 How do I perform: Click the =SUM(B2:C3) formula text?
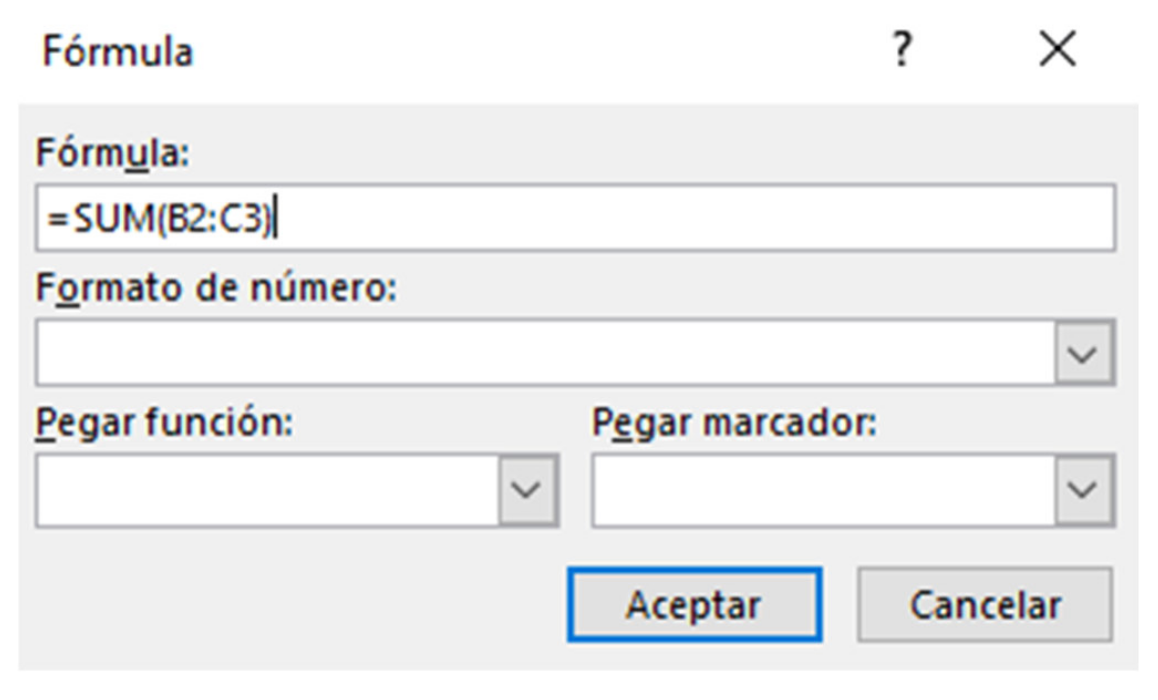point(160,219)
